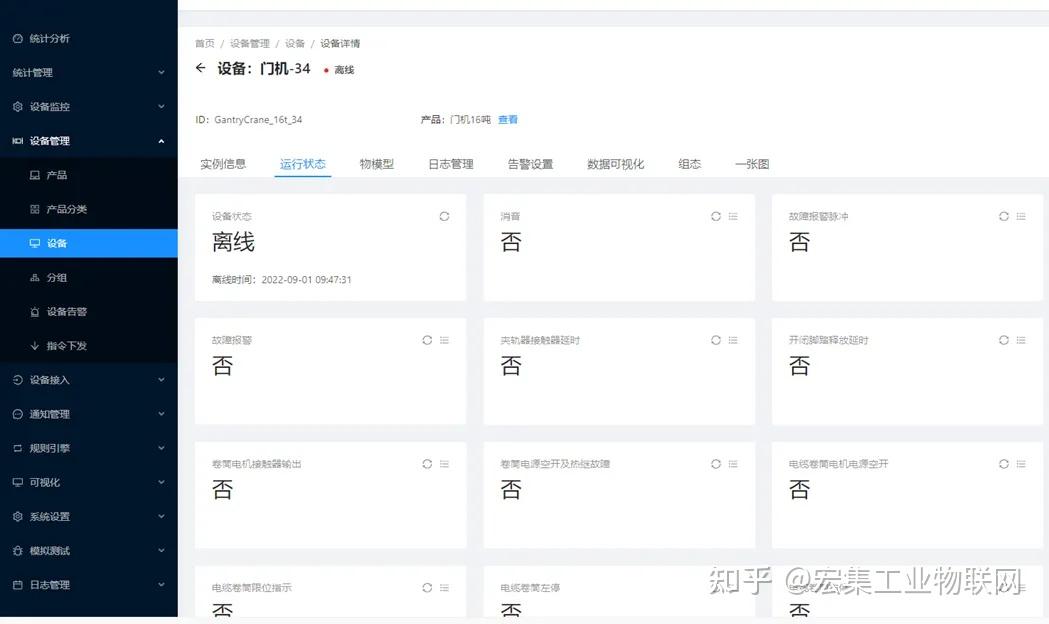Refresh the 电缆卷筒电机电源空开 card

[1004, 463]
